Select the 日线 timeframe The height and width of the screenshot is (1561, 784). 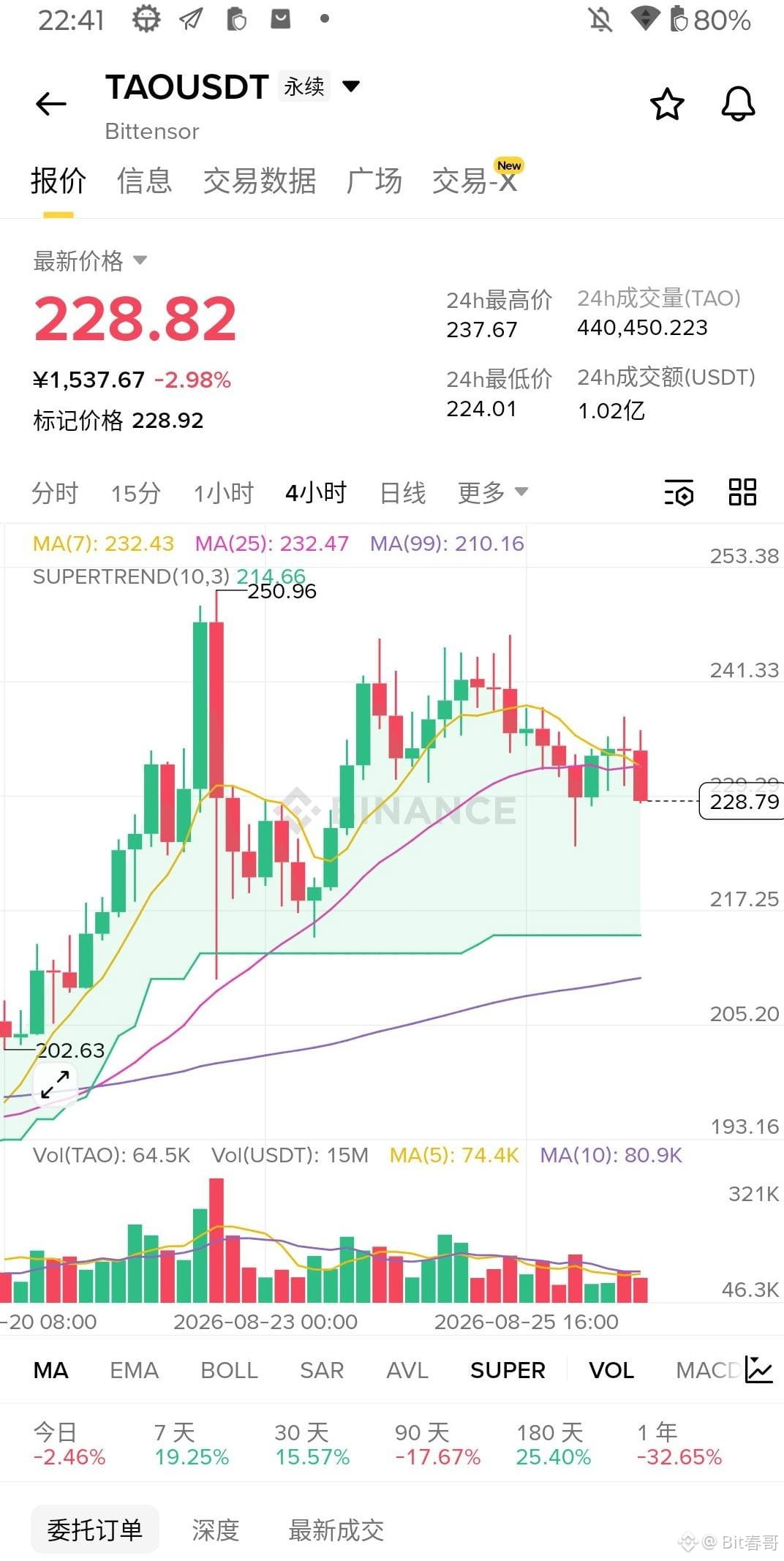(x=402, y=492)
